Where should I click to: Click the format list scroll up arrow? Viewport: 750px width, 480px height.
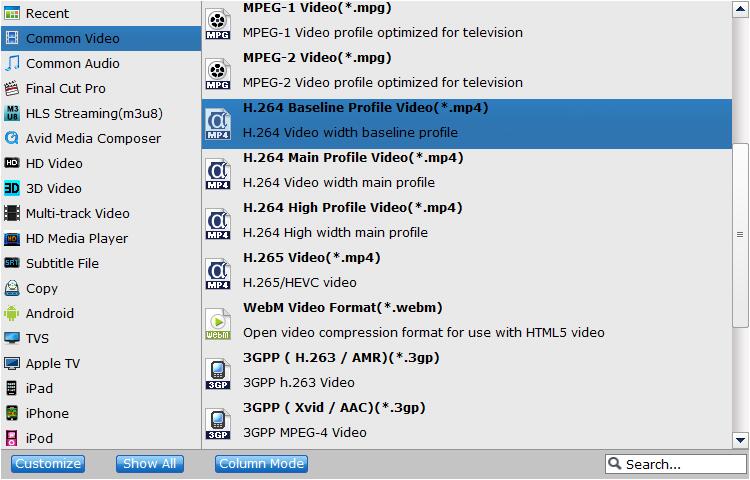[x=740, y=9]
